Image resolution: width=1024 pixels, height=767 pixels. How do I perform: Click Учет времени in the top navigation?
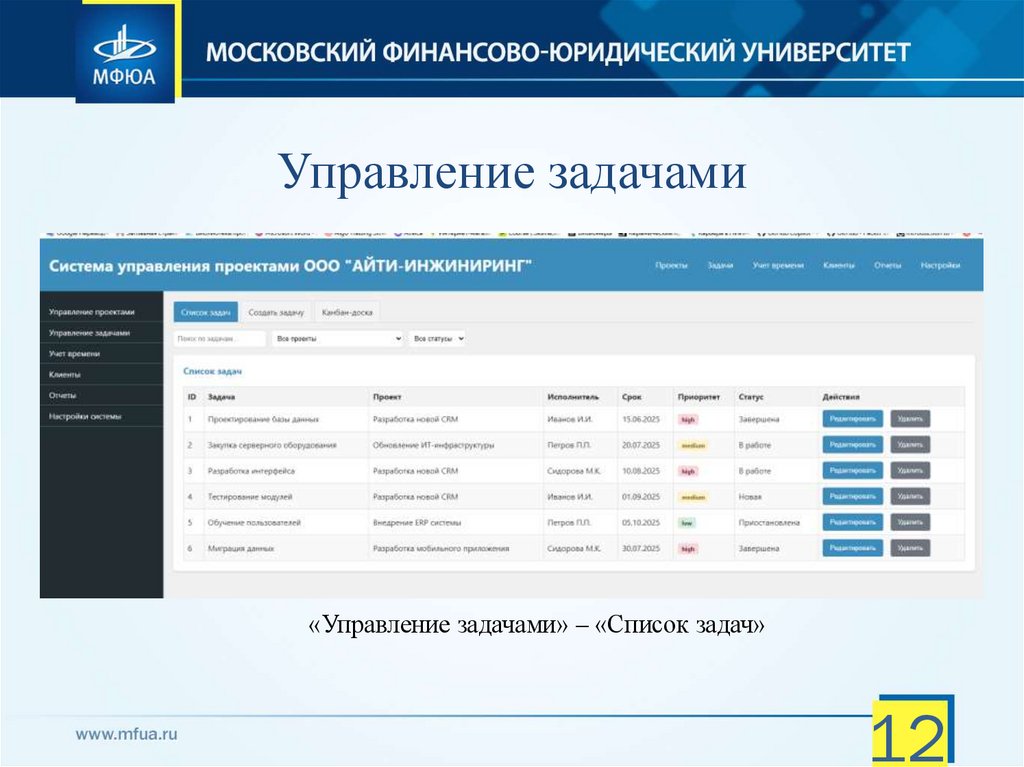779,265
